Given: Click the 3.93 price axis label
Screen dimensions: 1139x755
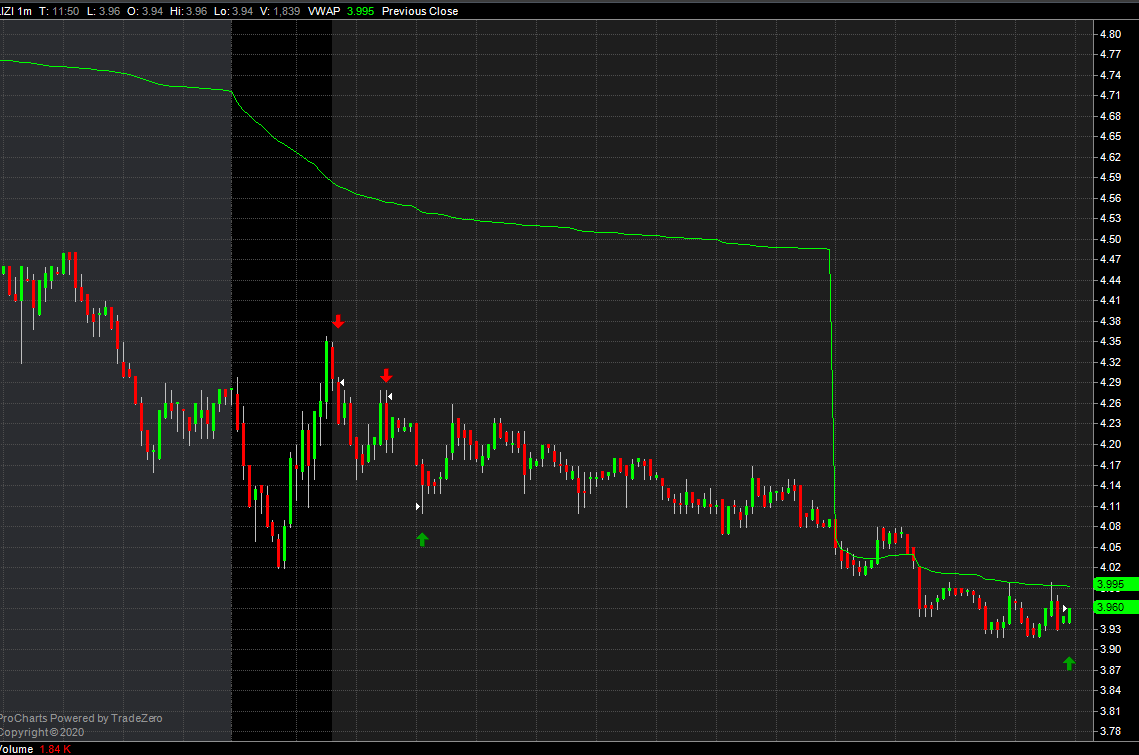Looking at the screenshot, I should click(1110, 629).
